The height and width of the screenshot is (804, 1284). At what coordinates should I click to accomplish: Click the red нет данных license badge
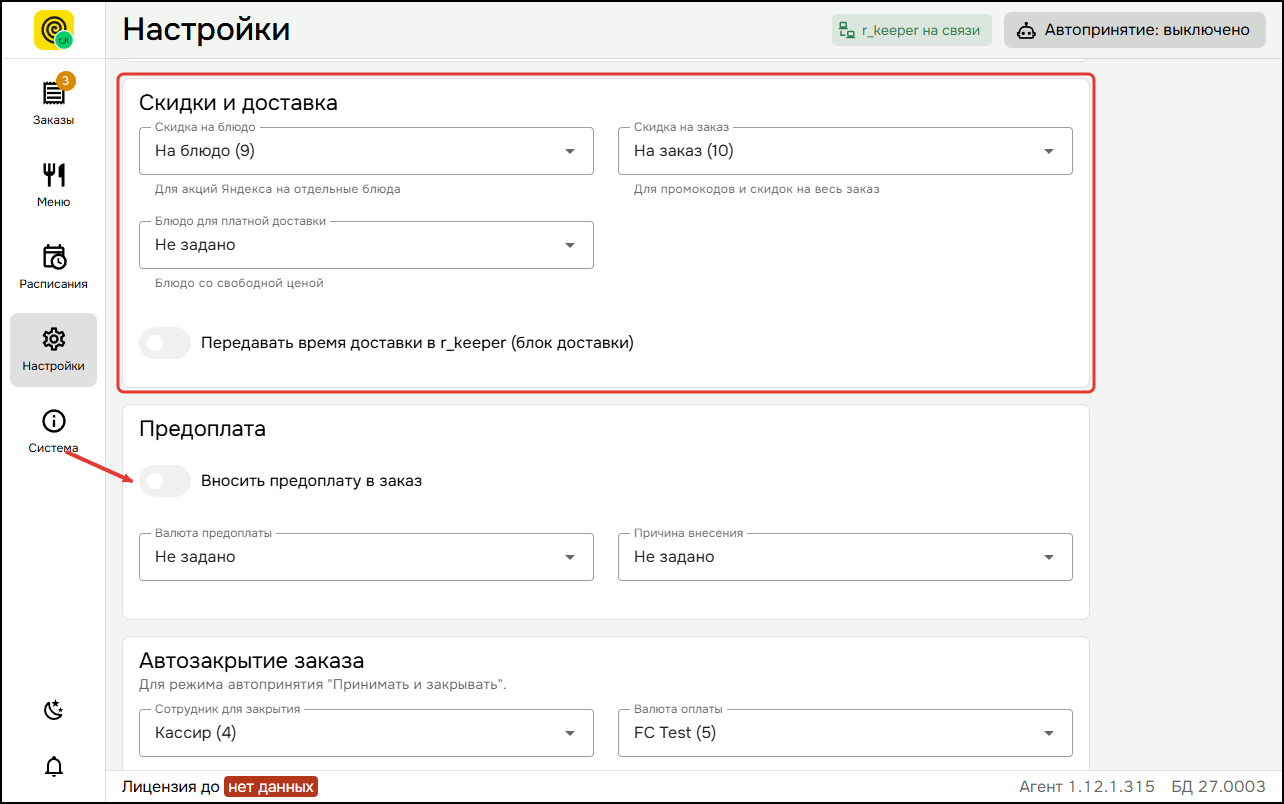tap(271, 787)
